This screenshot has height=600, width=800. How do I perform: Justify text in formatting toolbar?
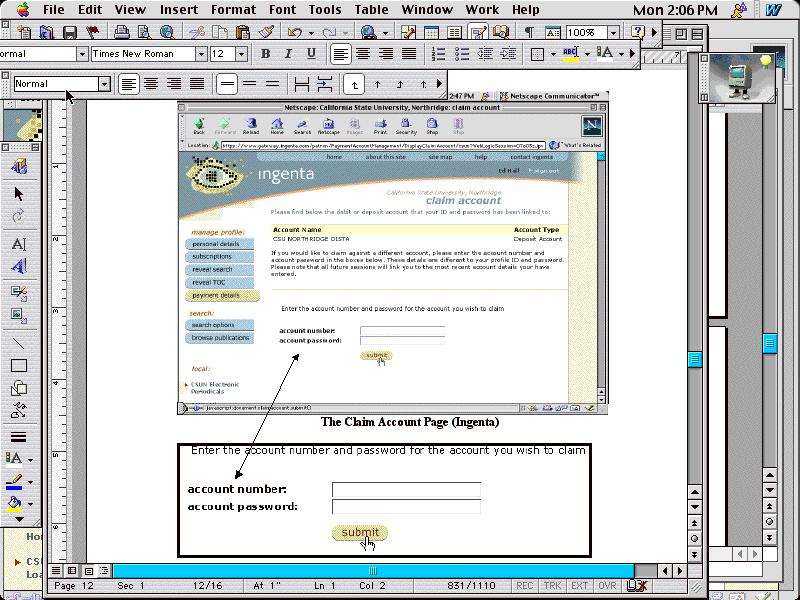pos(409,54)
